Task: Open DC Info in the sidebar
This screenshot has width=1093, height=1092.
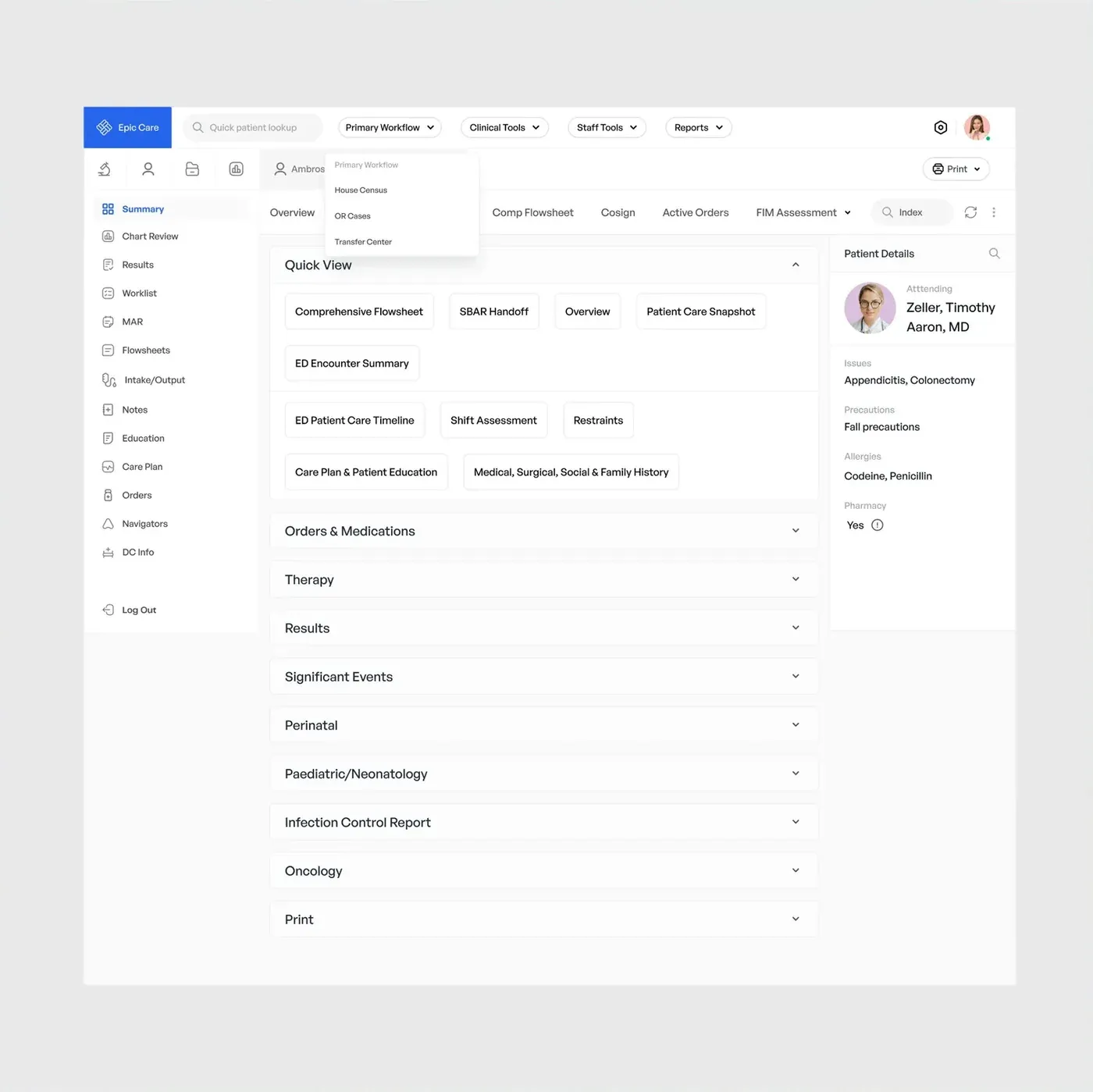Action: click(138, 553)
